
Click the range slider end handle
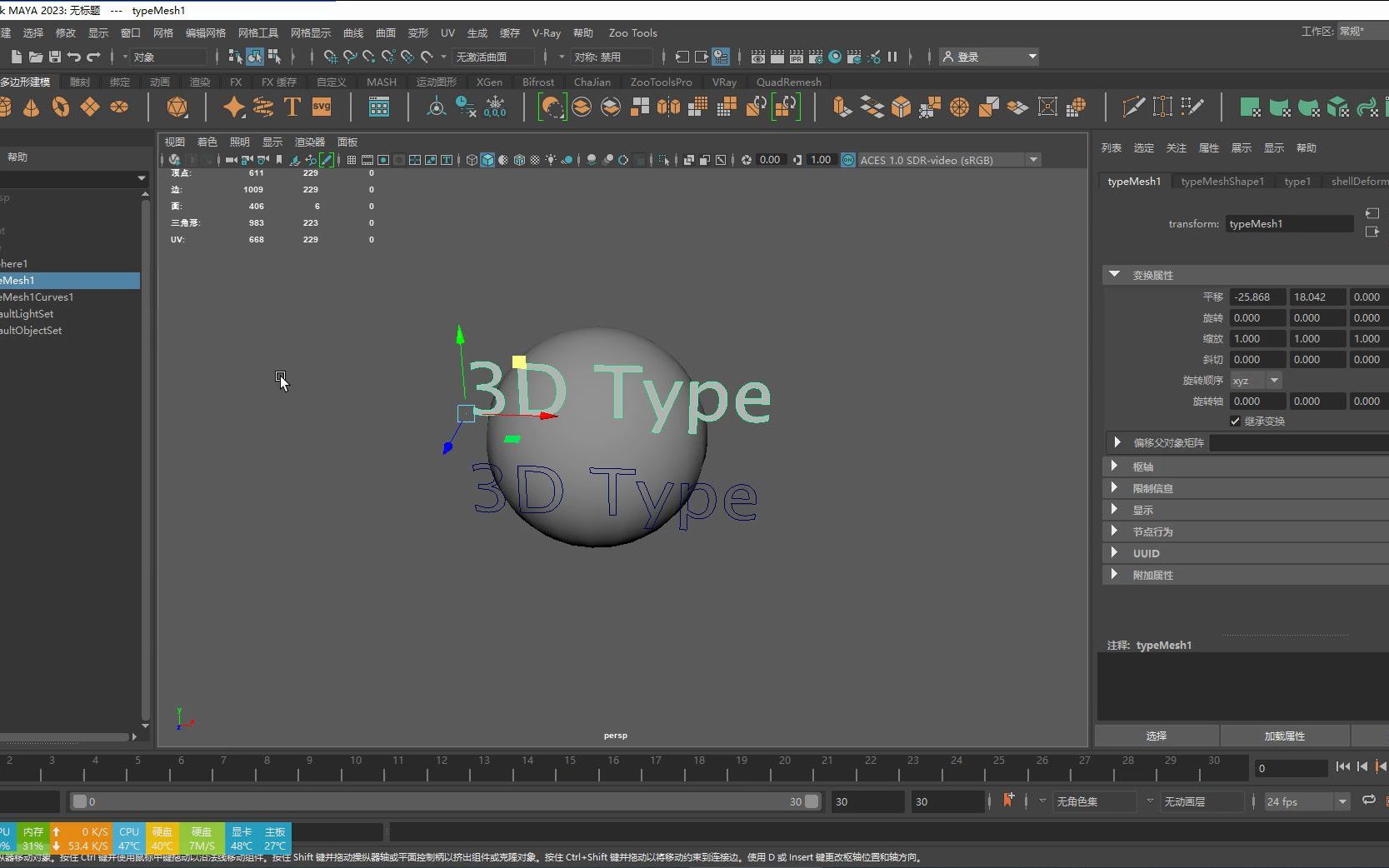tap(812, 801)
